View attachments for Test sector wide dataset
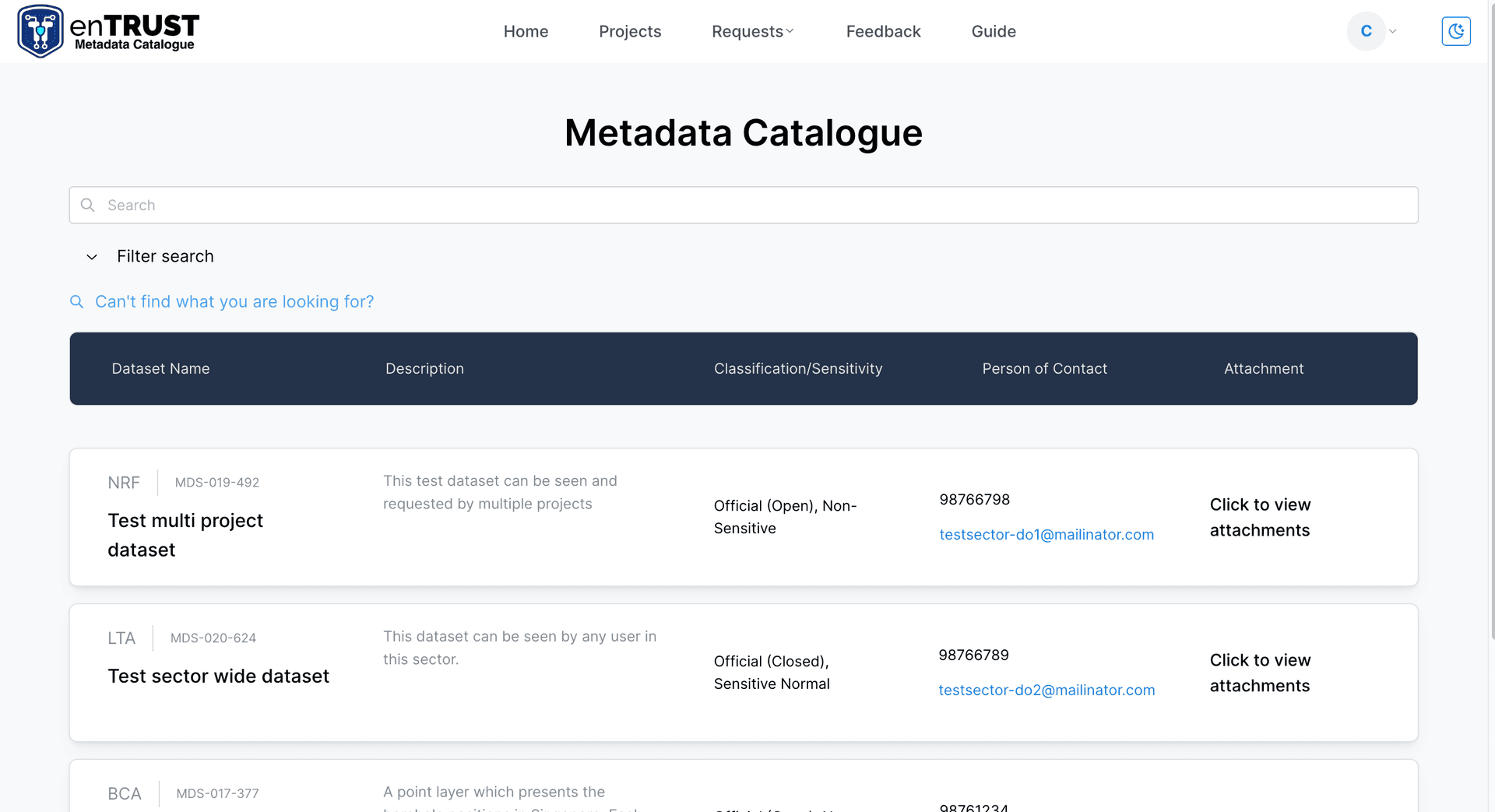 click(1260, 673)
